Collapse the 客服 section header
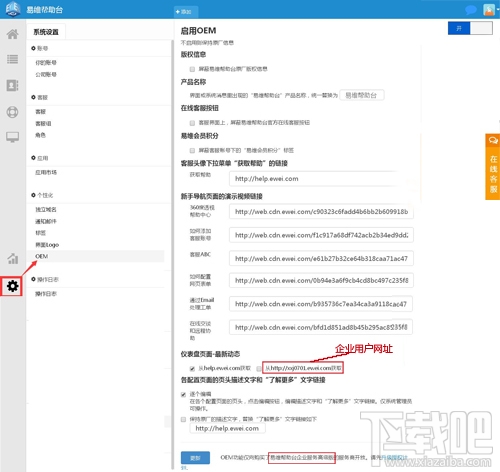Image resolution: width=500 pixels, height=472 pixels. tap(40, 97)
